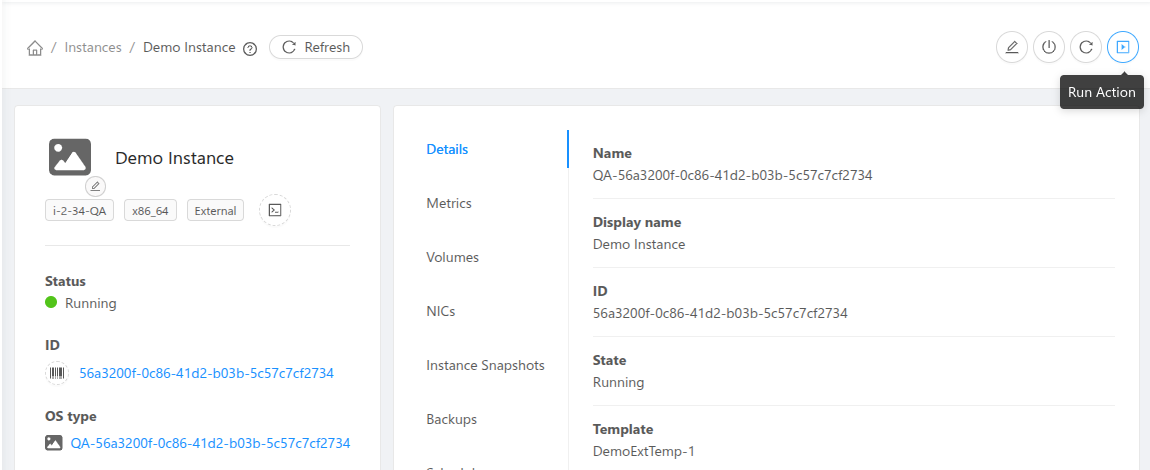
Task: Show the NICs tab
Action: [440, 311]
